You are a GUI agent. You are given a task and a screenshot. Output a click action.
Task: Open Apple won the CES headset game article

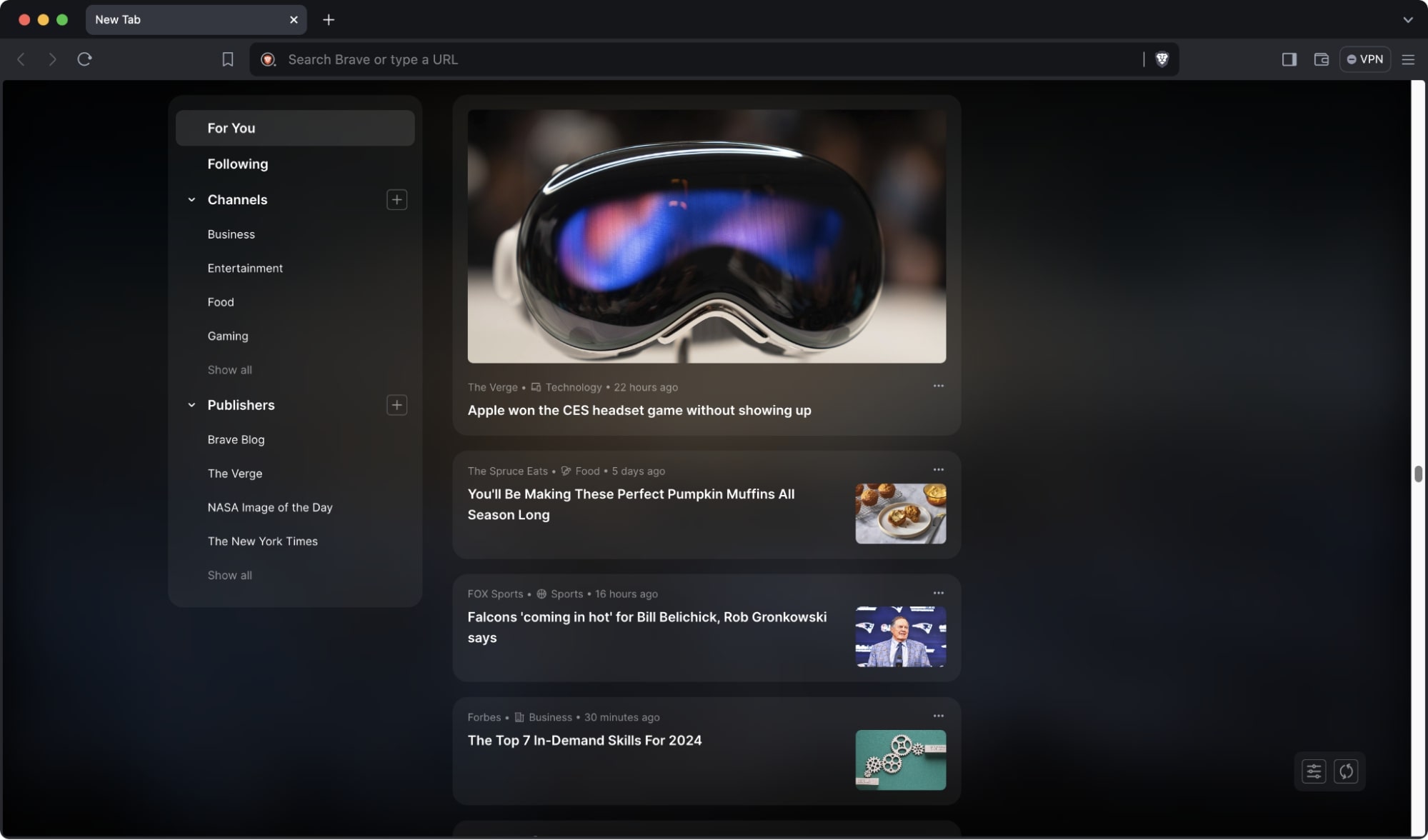click(639, 410)
